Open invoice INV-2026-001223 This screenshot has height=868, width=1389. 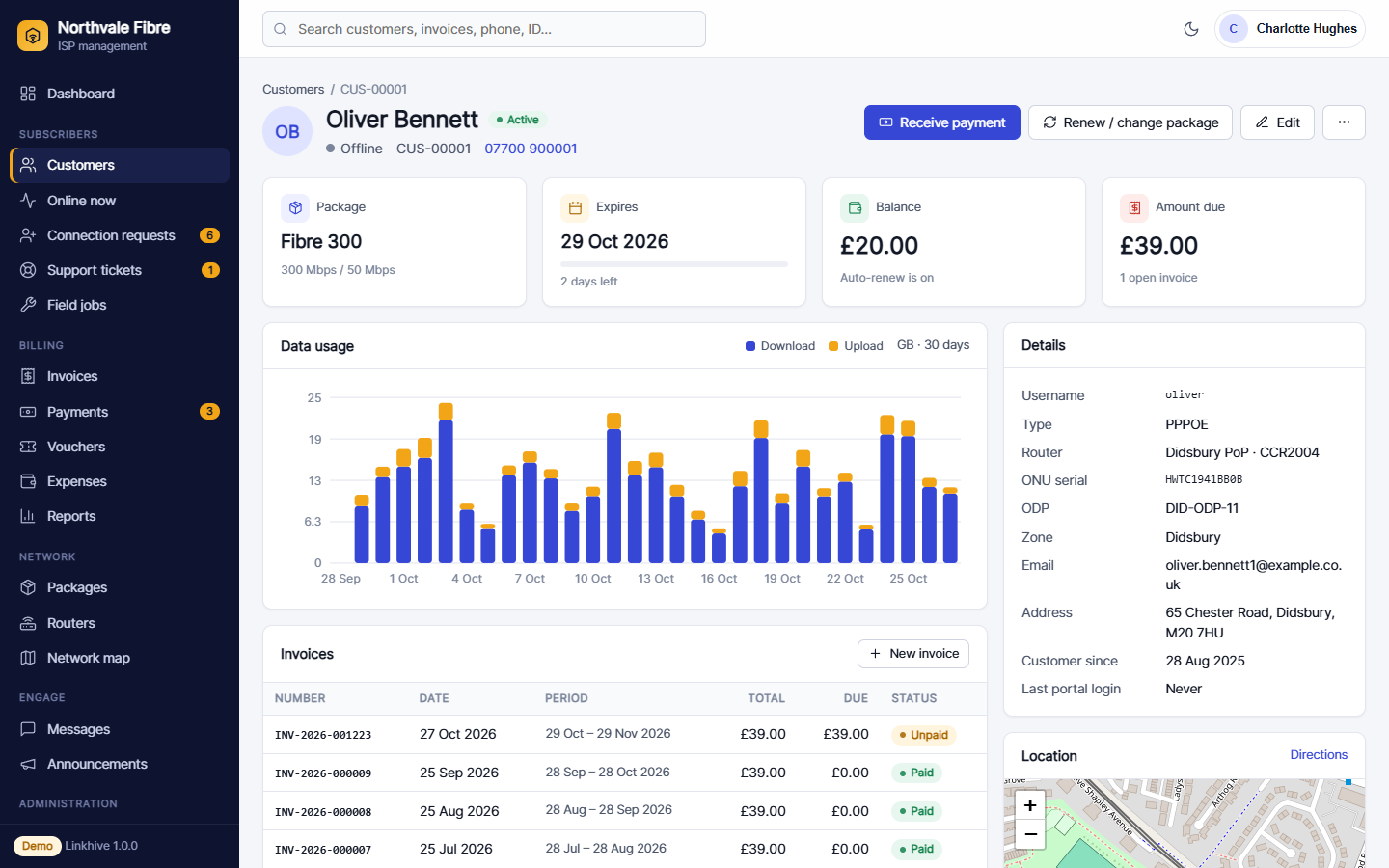(323, 735)
